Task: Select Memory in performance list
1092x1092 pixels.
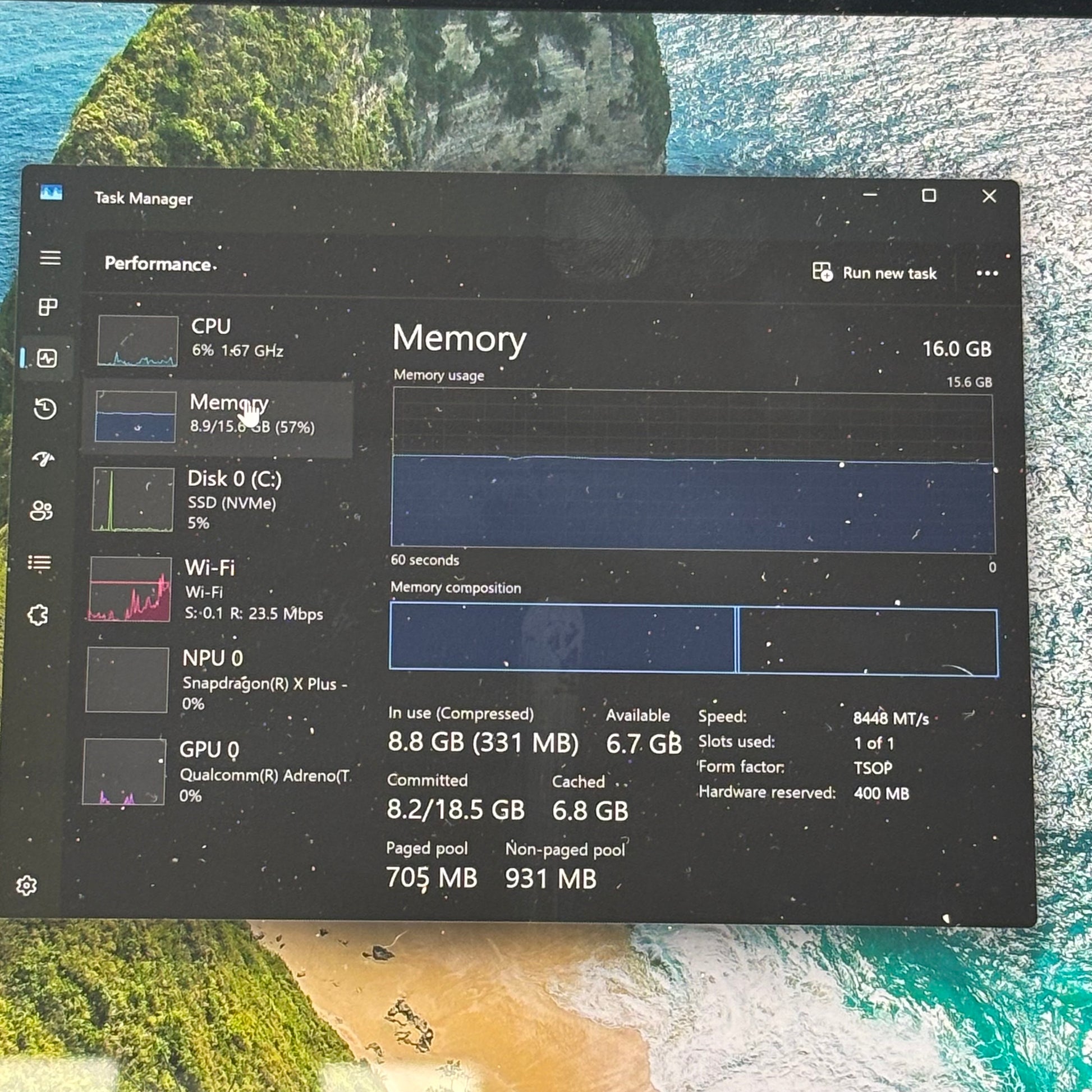Action: click(x=218, y=416)
